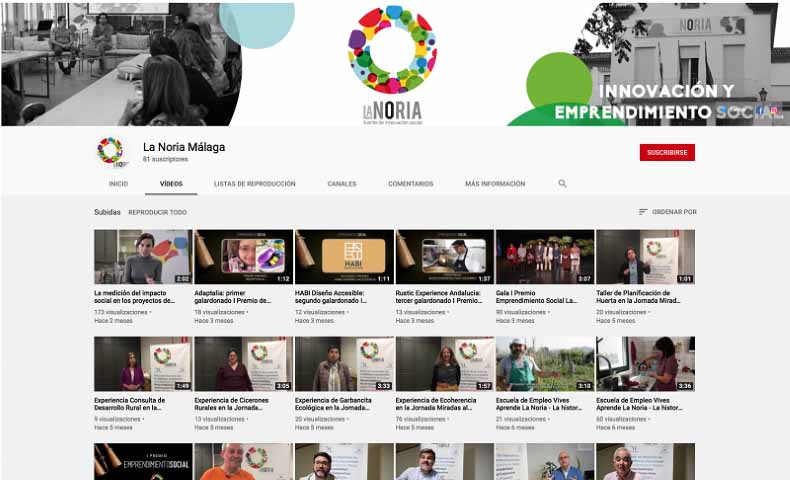The height and width of the screenshot is (480, 790).
Task: Click the La Noria Málaga channel avatar
Action: pos(111,151)
